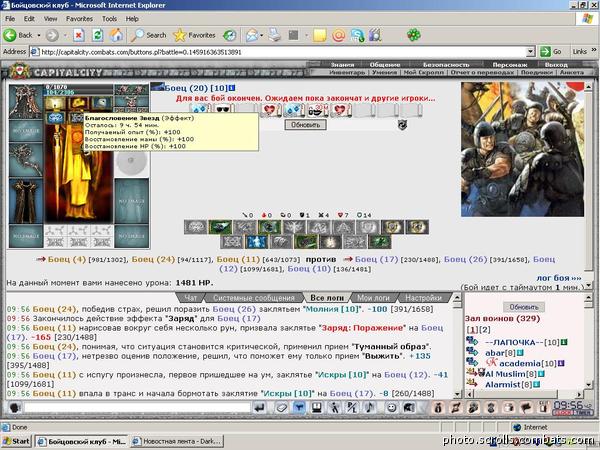This screenshot has width=600, height=450.
Task: Click the Windows Start button
Action: pyautogui.click(x=16, y=441)
